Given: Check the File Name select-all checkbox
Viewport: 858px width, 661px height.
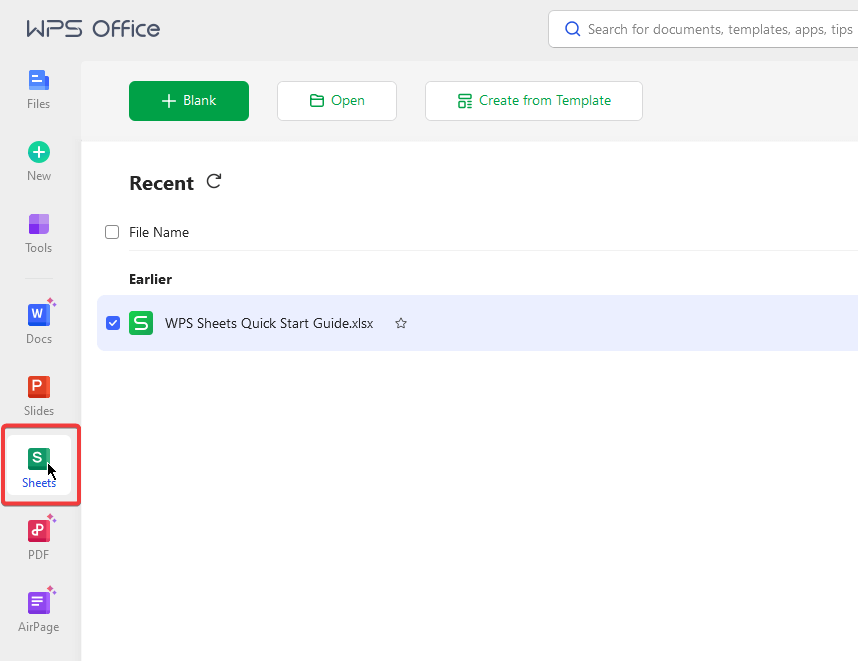Looking at the screenshot, I should [112, 231].
